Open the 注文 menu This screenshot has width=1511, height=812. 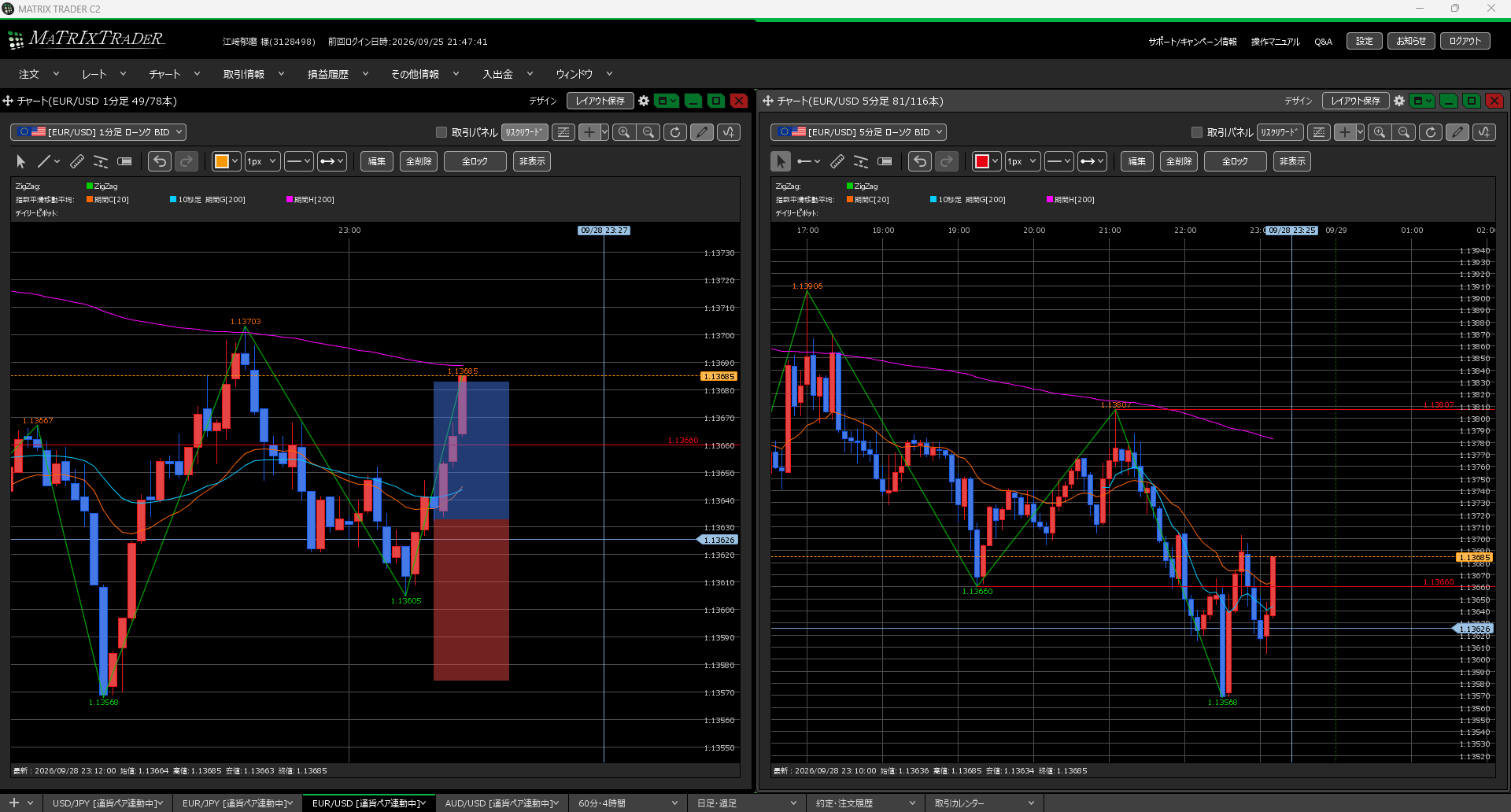[x=39, y=74]
